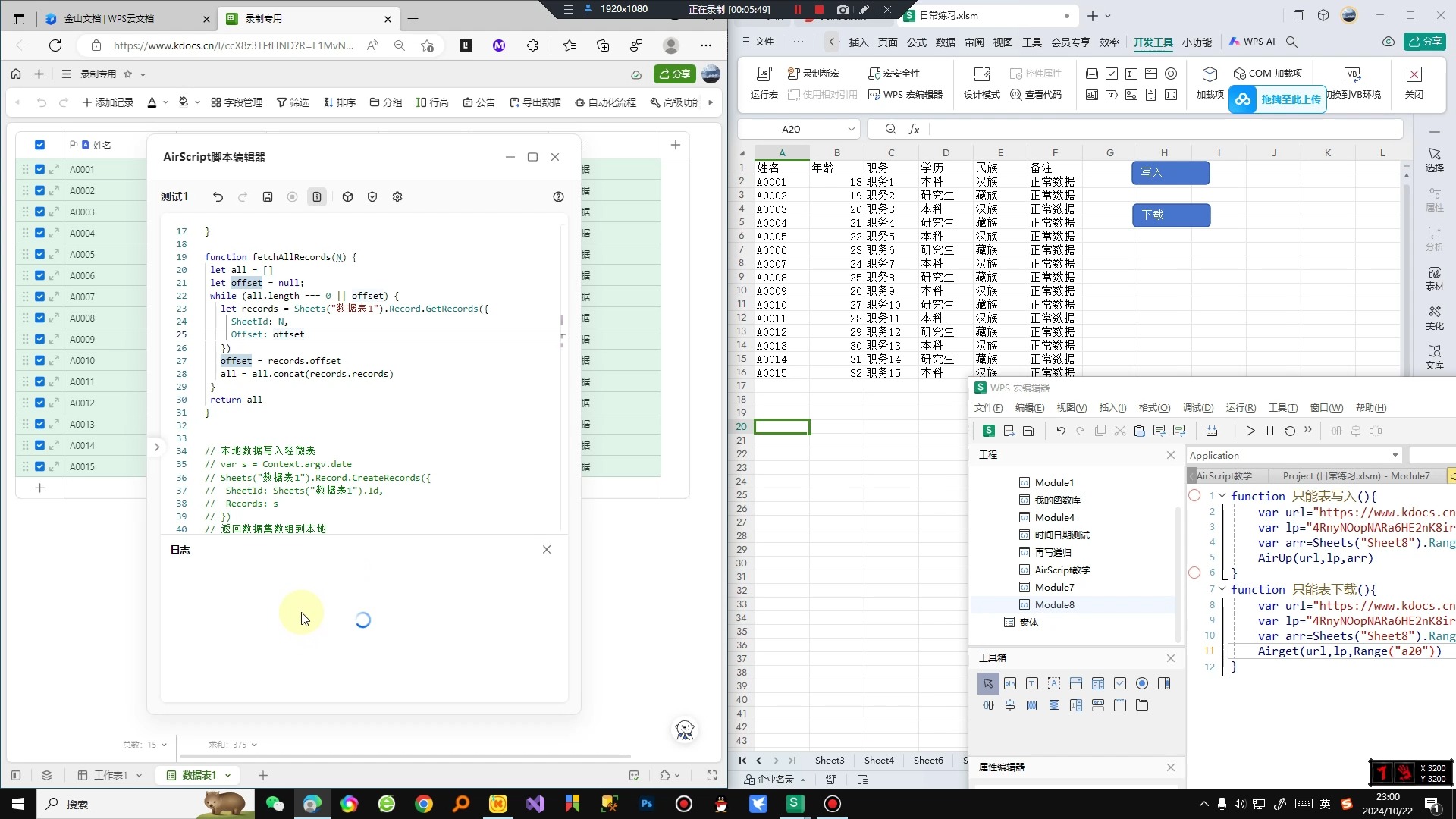
Task: Open the Application object dropdown in macro editor
Action: 1395,455
